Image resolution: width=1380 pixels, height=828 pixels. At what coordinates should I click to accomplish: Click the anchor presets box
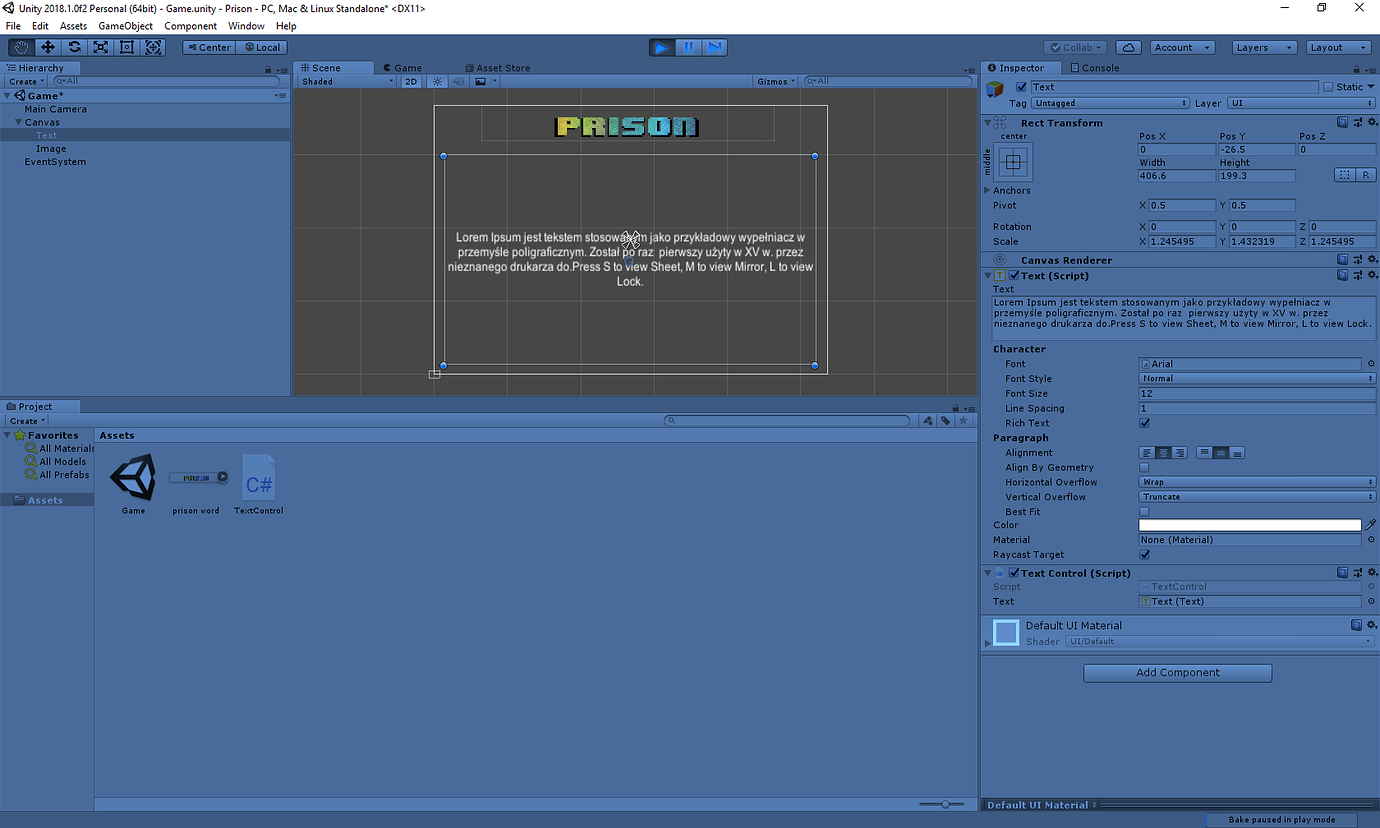[x=1014, y=161]
